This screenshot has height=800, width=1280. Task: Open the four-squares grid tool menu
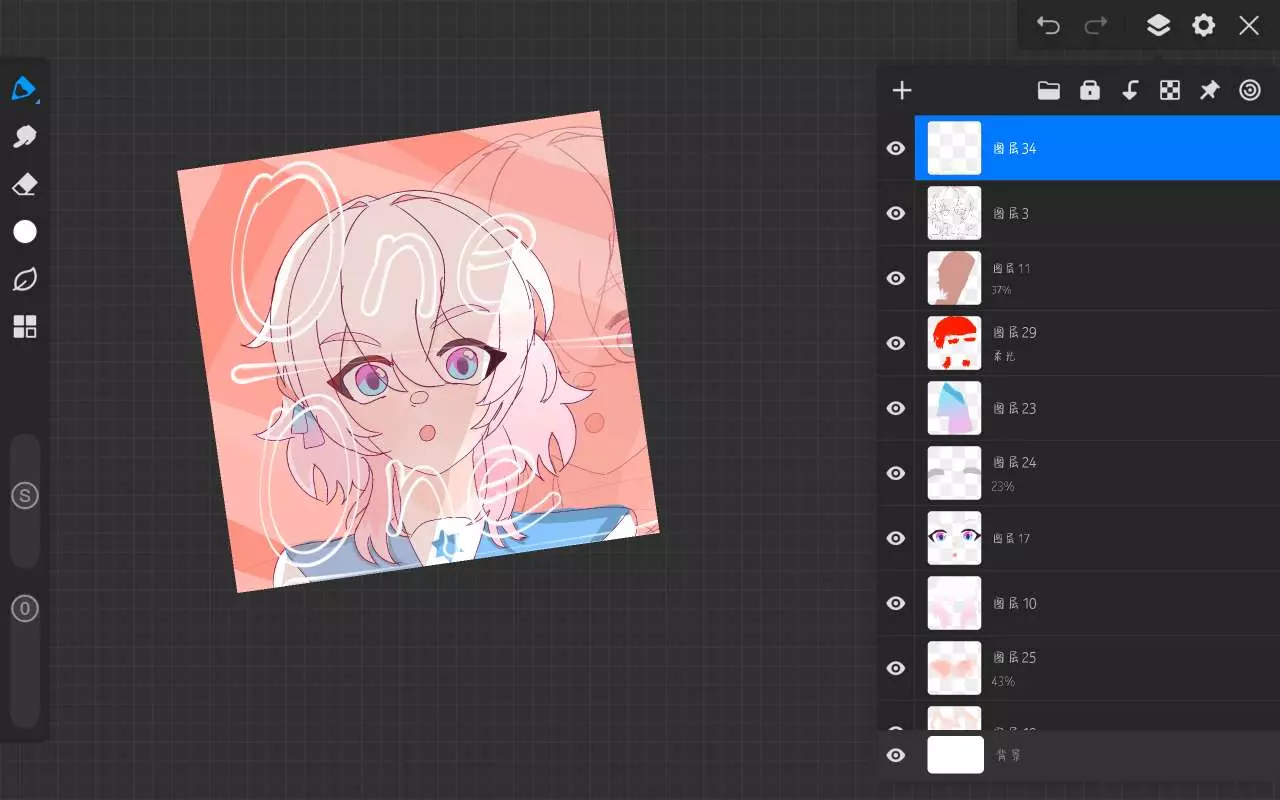(25, 327)
